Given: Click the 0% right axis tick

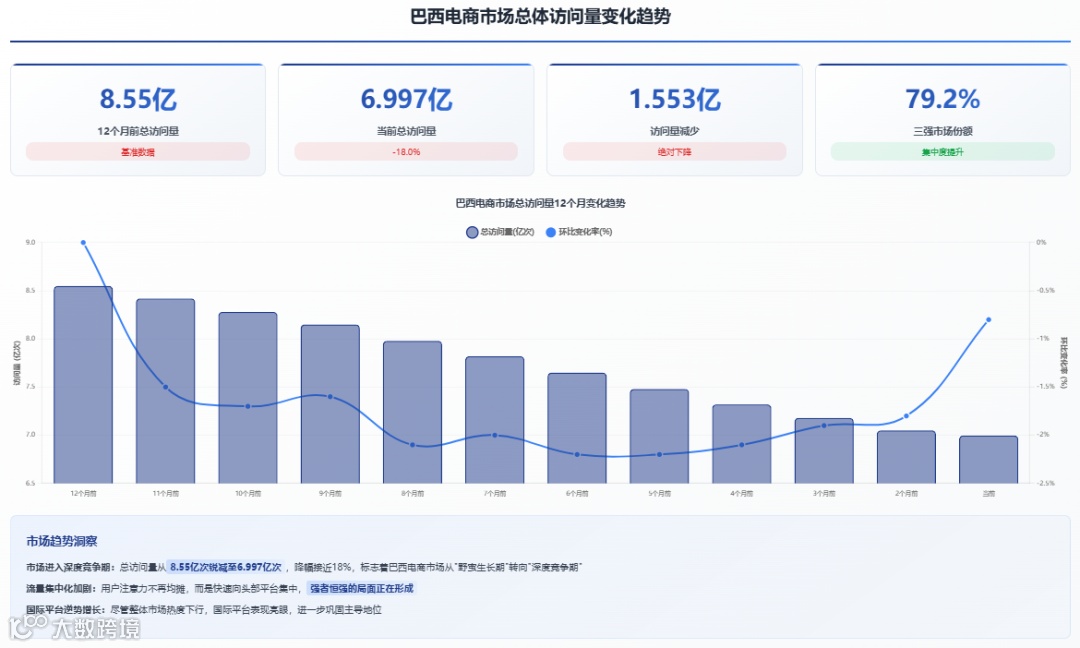Looking at the screenshot, I should [1041, 242].
